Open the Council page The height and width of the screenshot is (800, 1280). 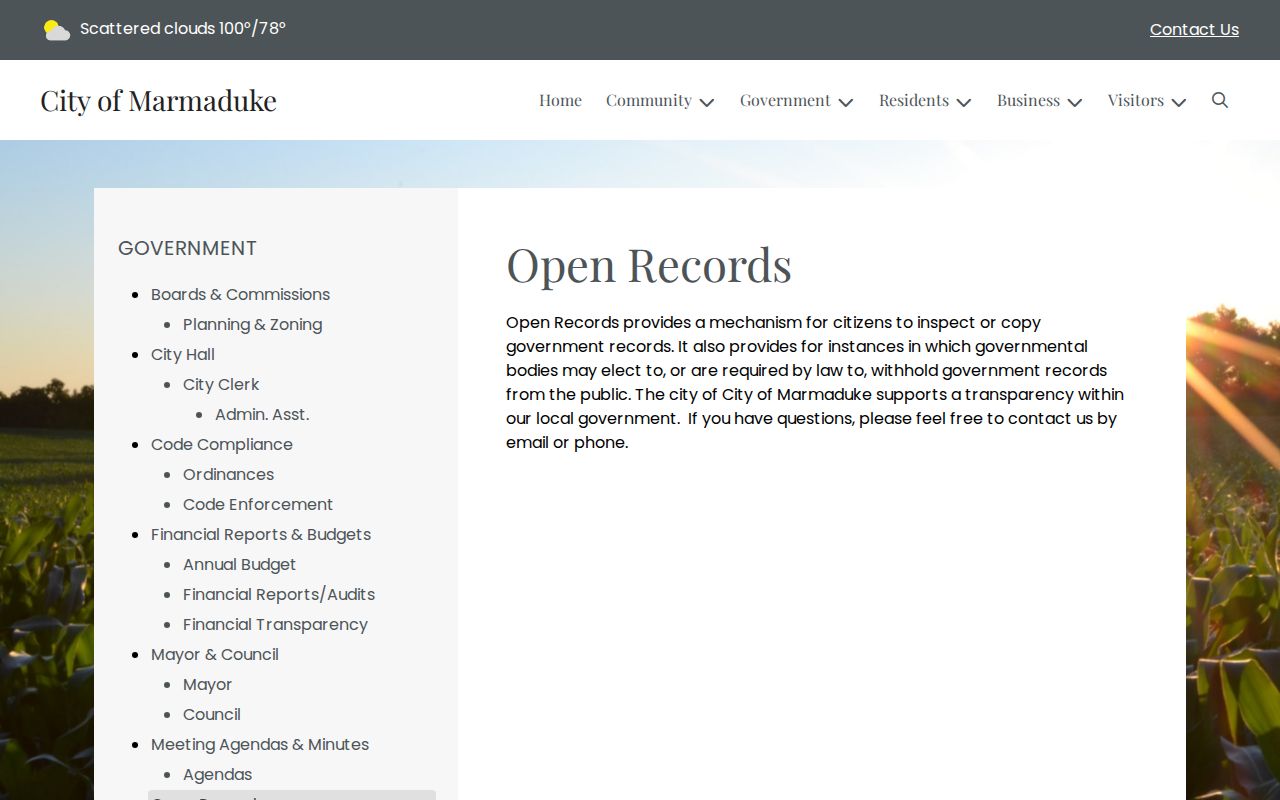click(x=212, y=714)
